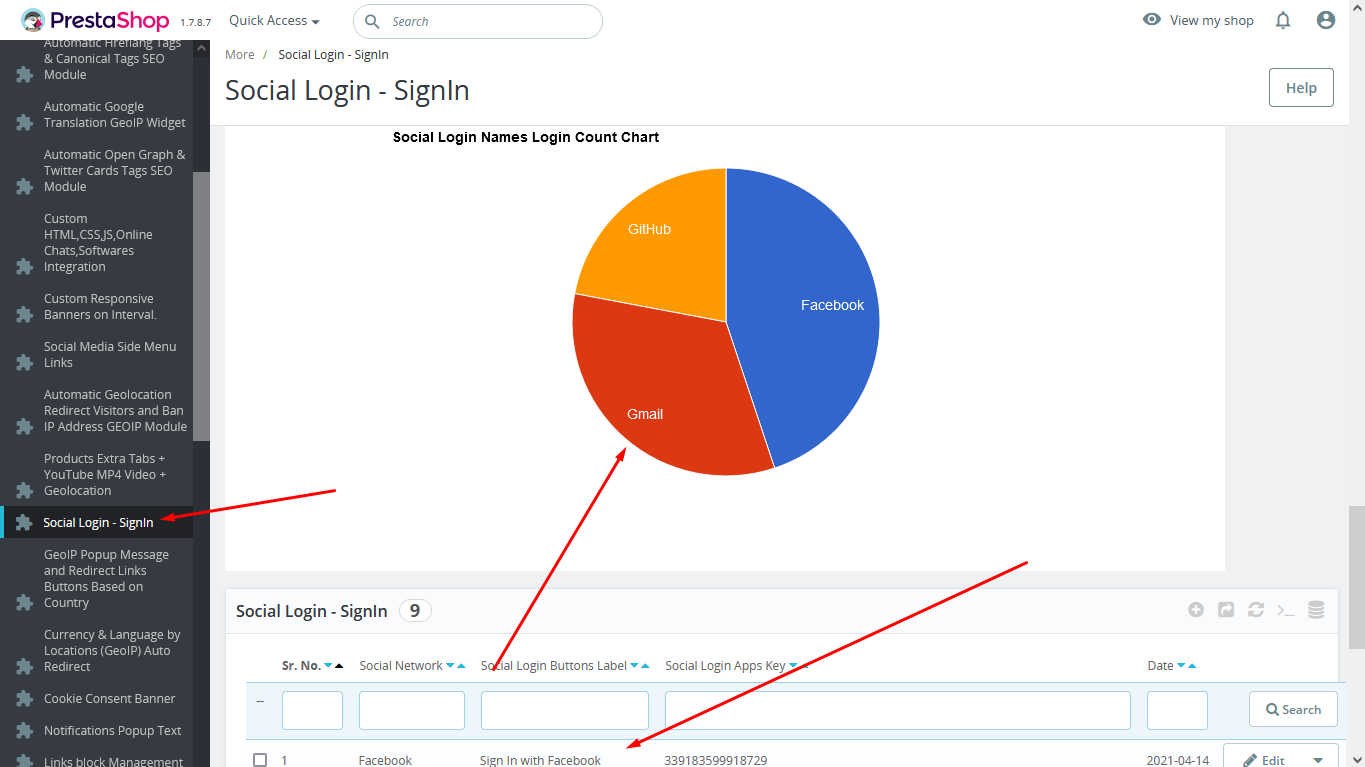Sort Sr. No. column descending arrow

[x=328, y=666]
